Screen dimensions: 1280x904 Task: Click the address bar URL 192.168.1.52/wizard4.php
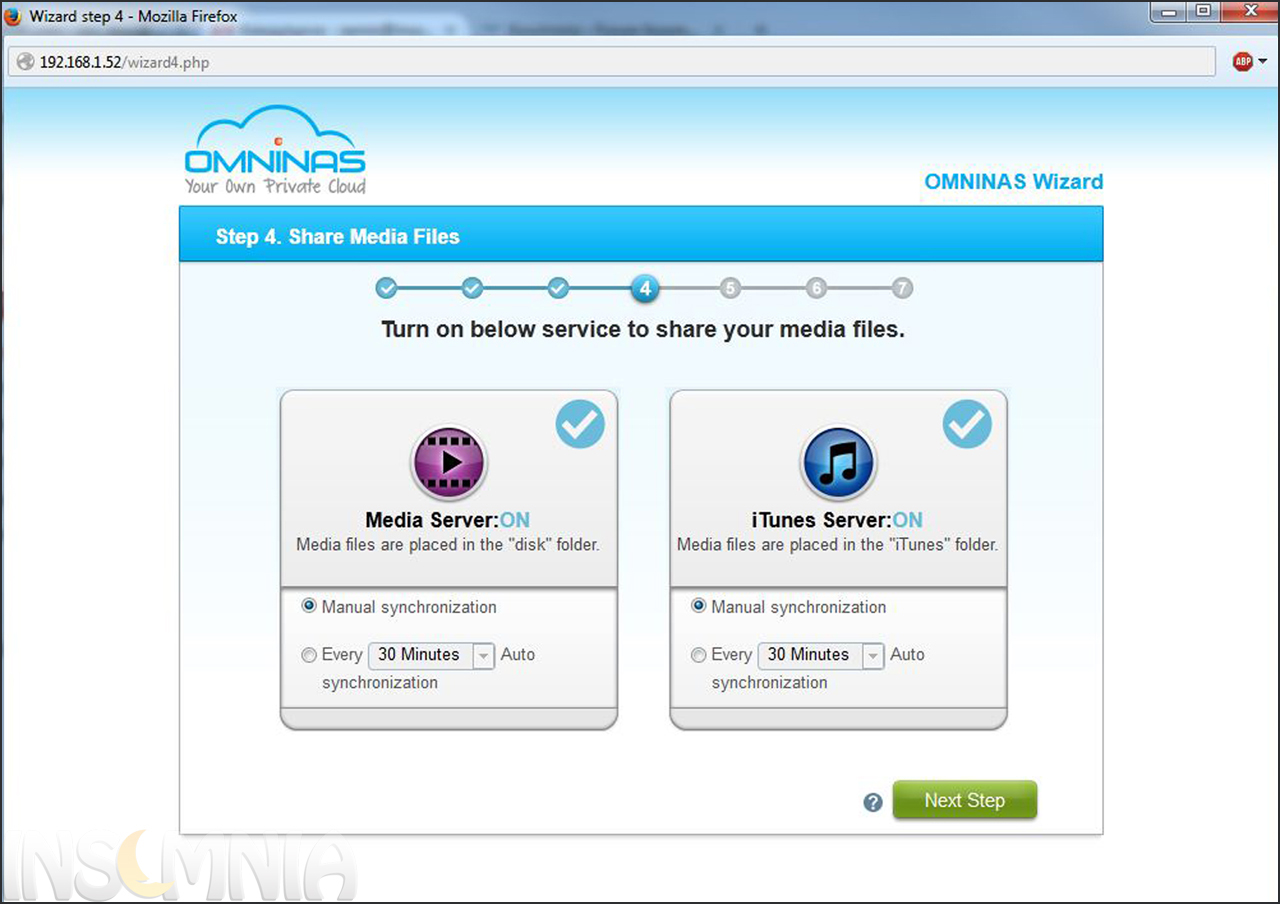click(124, 62)
